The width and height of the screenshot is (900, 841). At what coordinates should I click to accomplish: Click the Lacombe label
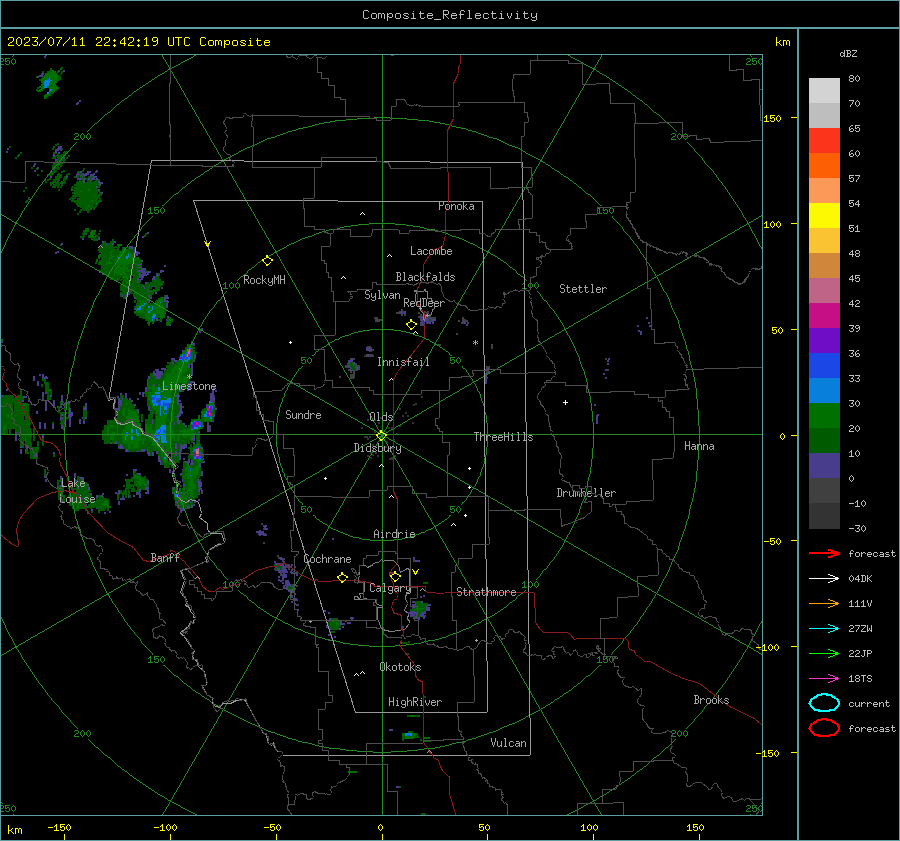pyautogui.click(x=431, y=251)
